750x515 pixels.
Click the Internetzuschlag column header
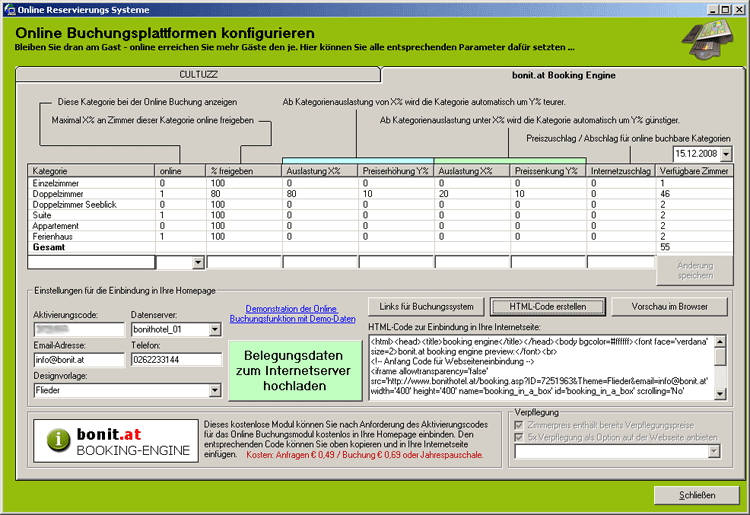(621, 171)
